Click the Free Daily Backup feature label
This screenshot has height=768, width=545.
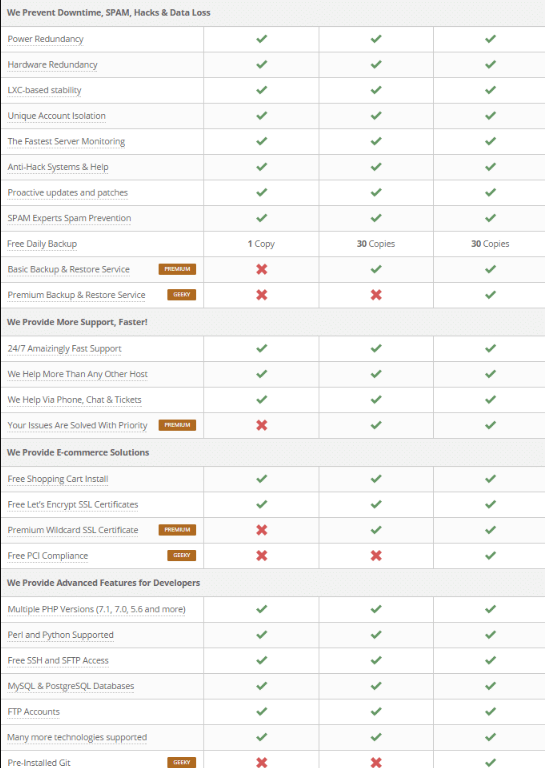42,243
